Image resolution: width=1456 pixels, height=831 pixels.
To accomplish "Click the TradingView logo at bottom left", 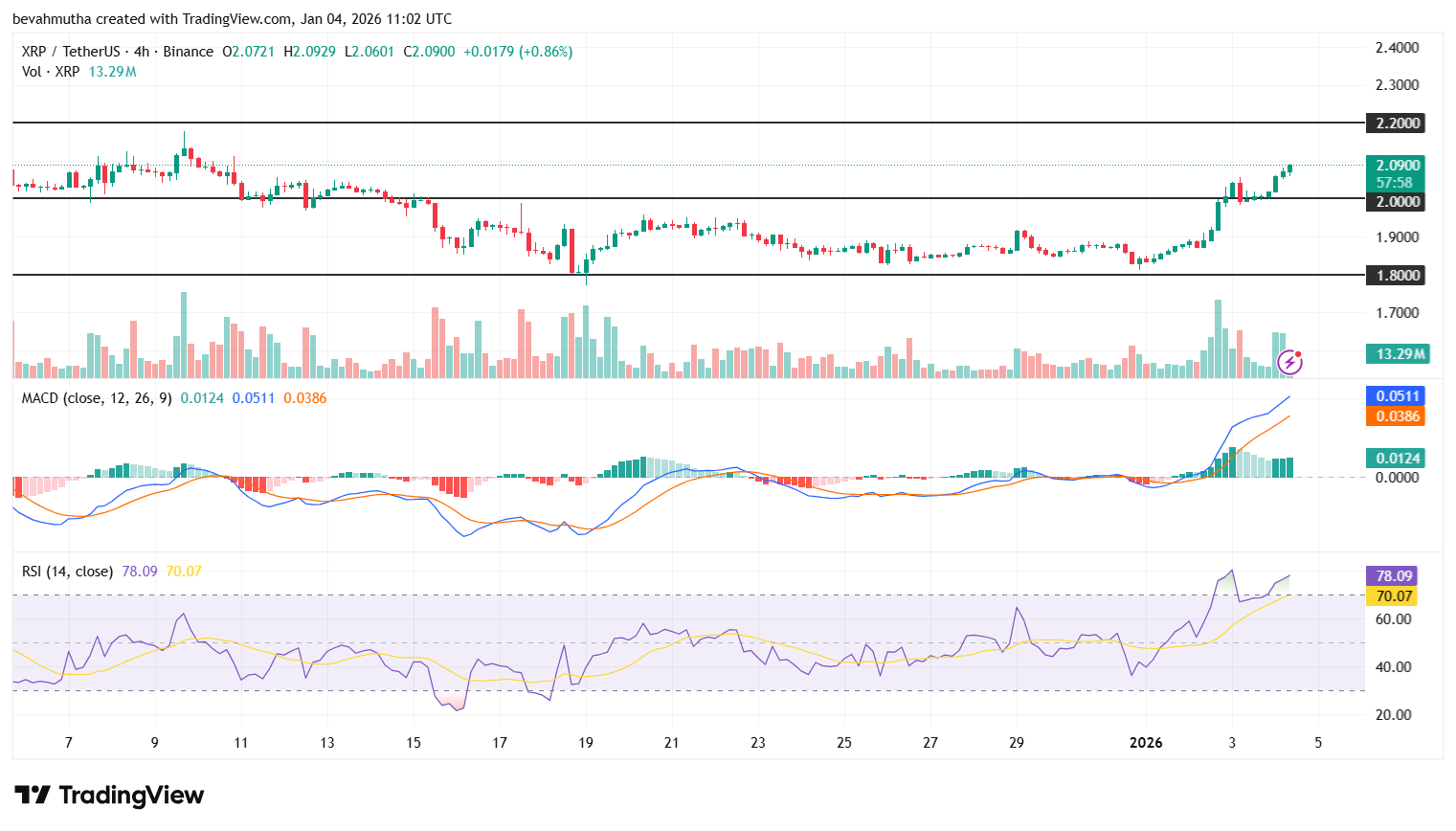I will pyautogui.click(x=109, y=796).
